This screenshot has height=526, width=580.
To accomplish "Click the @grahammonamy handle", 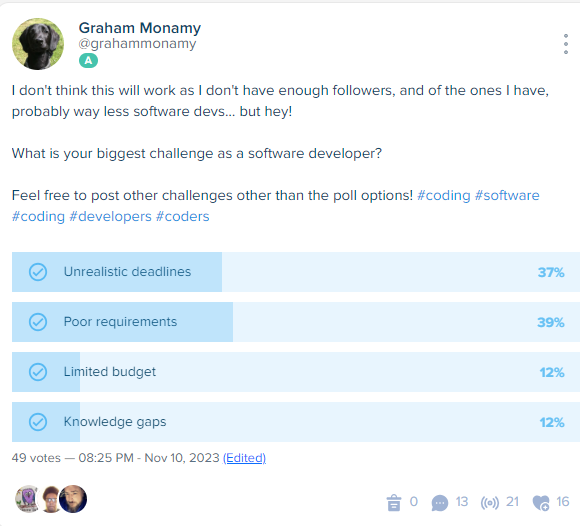I will pyautogui.click(x=137, y=44).
